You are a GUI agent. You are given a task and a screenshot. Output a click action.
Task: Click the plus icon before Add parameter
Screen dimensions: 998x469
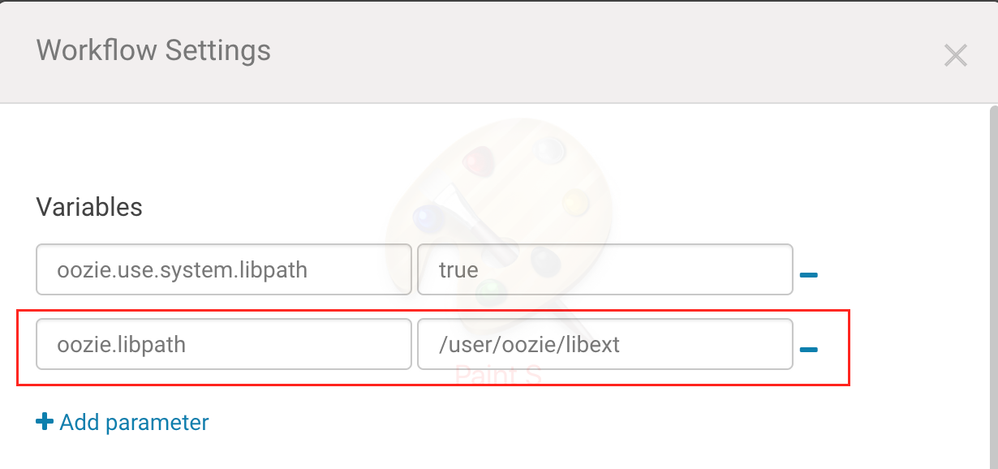[x=44, y=422]
